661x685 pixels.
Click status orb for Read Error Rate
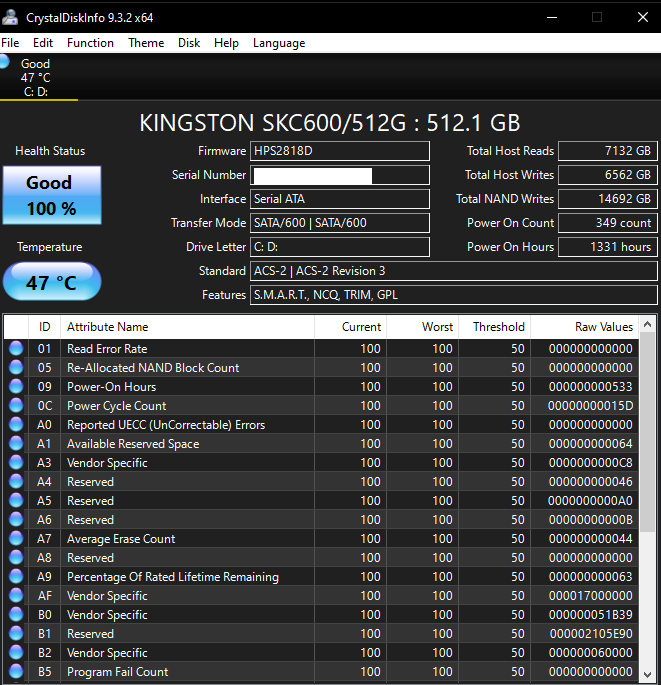pos(16,349)
